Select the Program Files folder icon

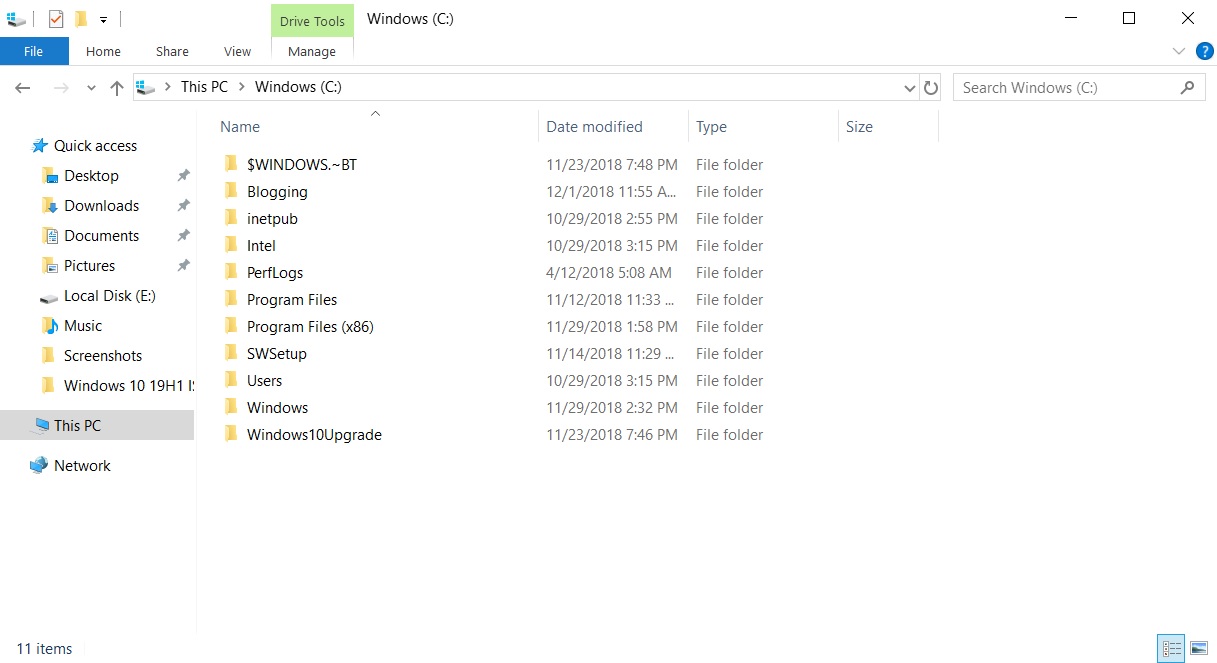pyautogui.click(x=231, y=299)
